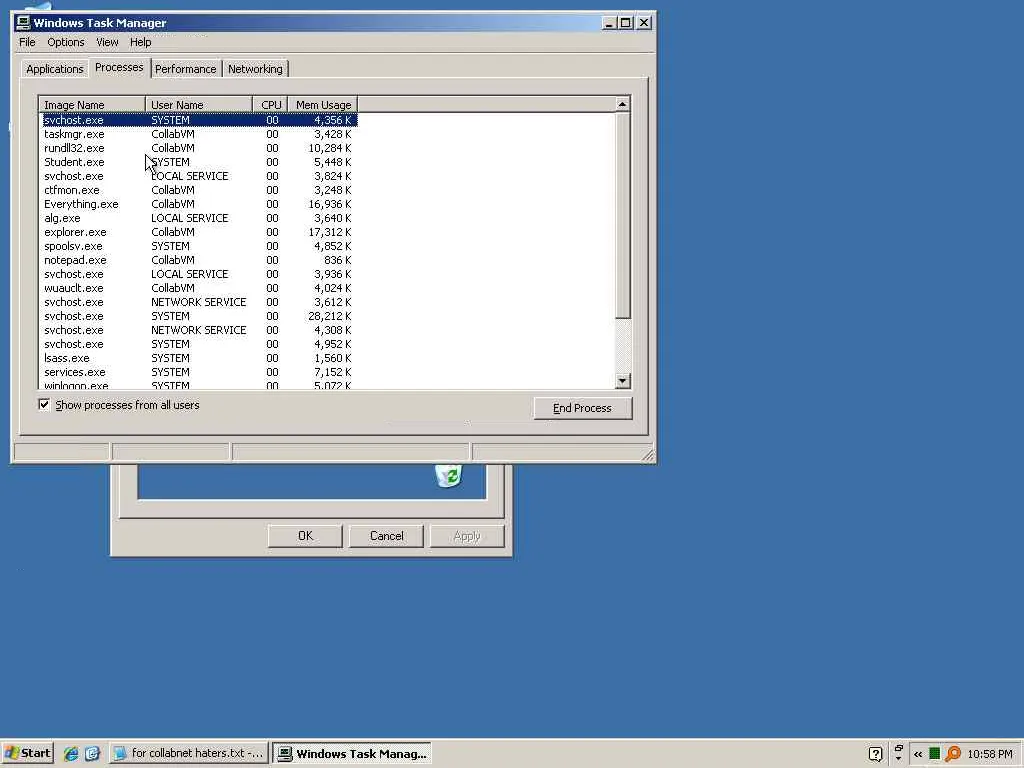Click the Windows Task Manager taskbar button

click(x=352, y=754)
